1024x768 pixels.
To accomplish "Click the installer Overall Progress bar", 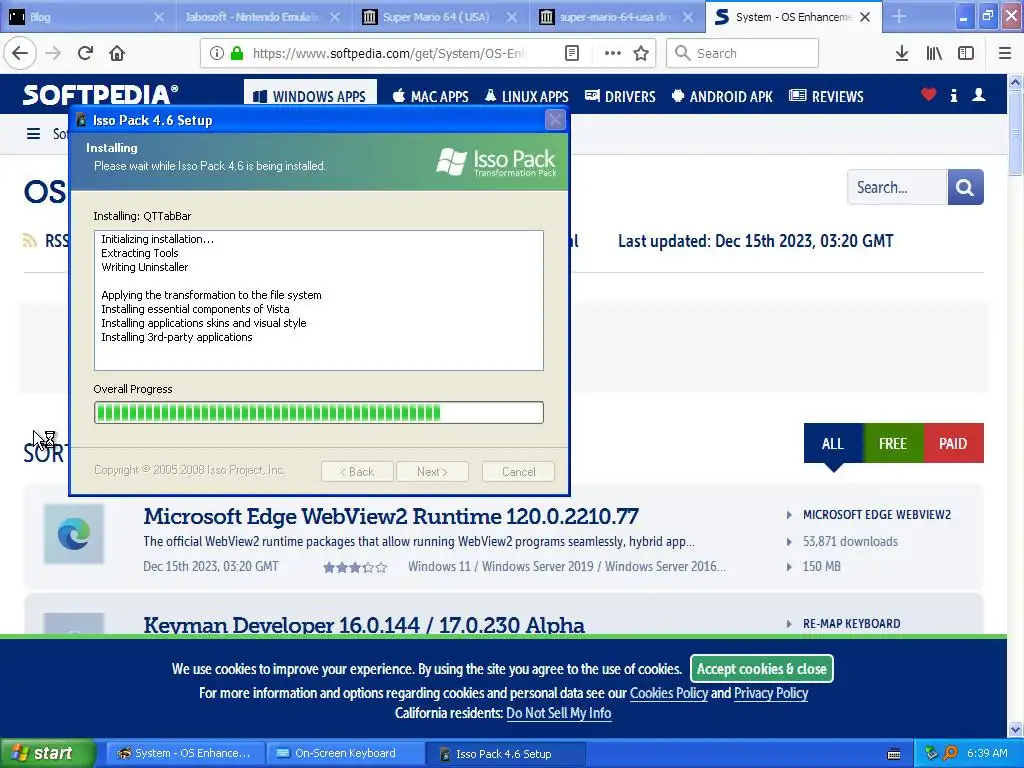I will [x=319, y=413].
